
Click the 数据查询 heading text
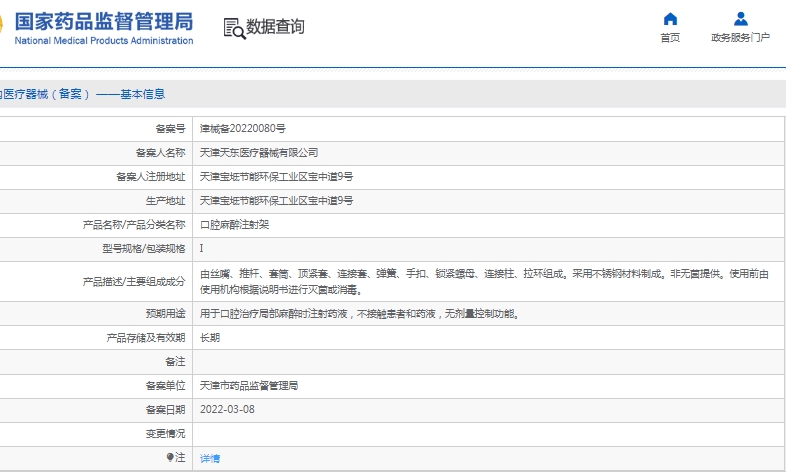click(275, 27)
